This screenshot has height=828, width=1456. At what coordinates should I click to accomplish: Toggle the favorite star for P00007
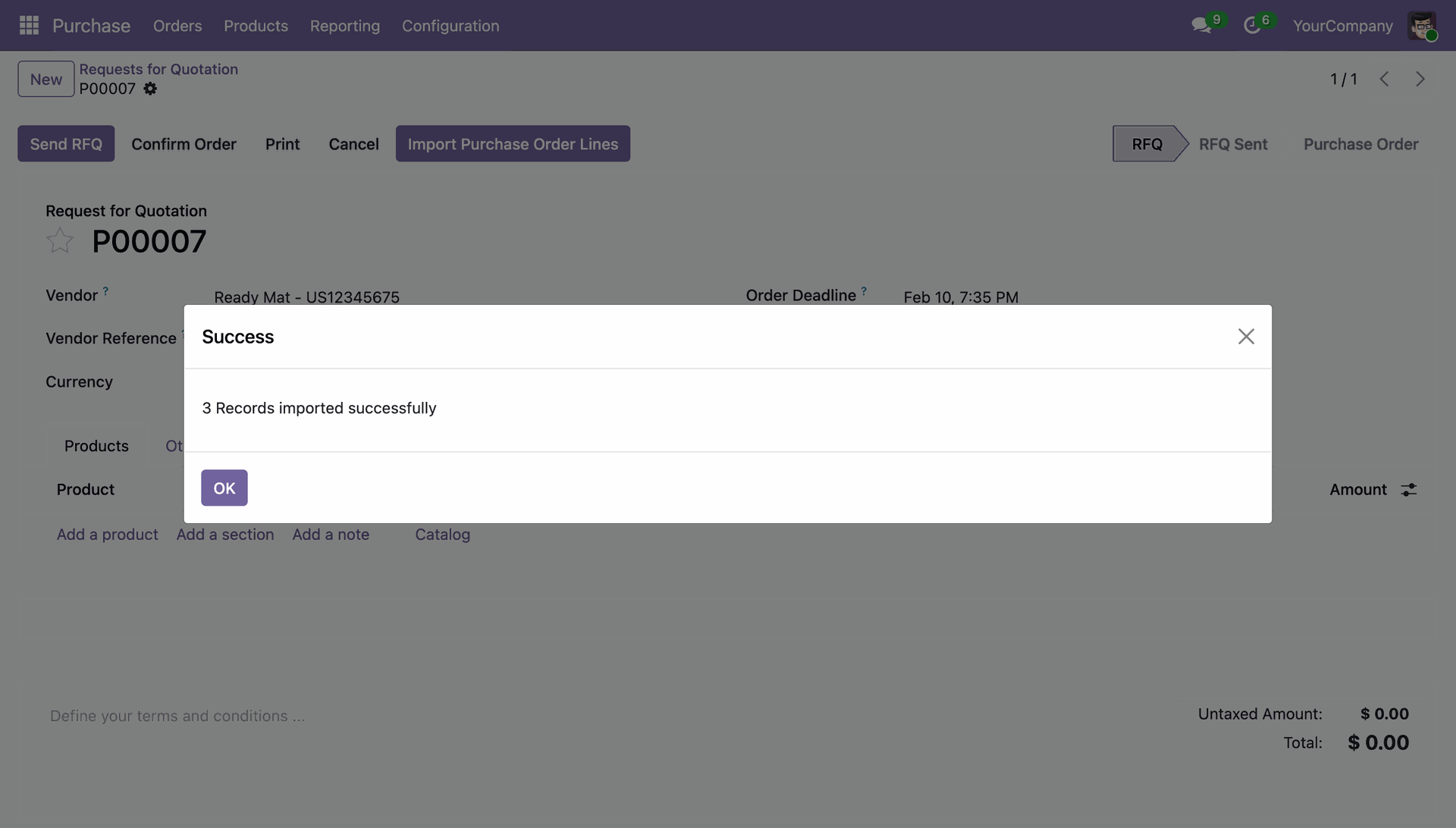[60, 241]
